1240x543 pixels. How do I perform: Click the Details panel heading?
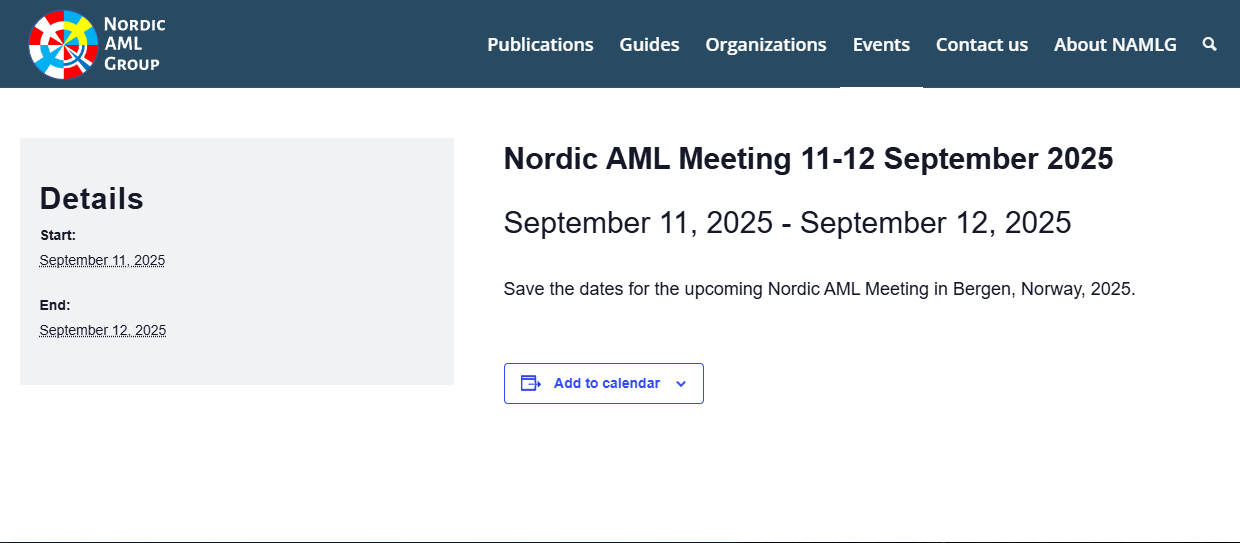click(92, 199)
